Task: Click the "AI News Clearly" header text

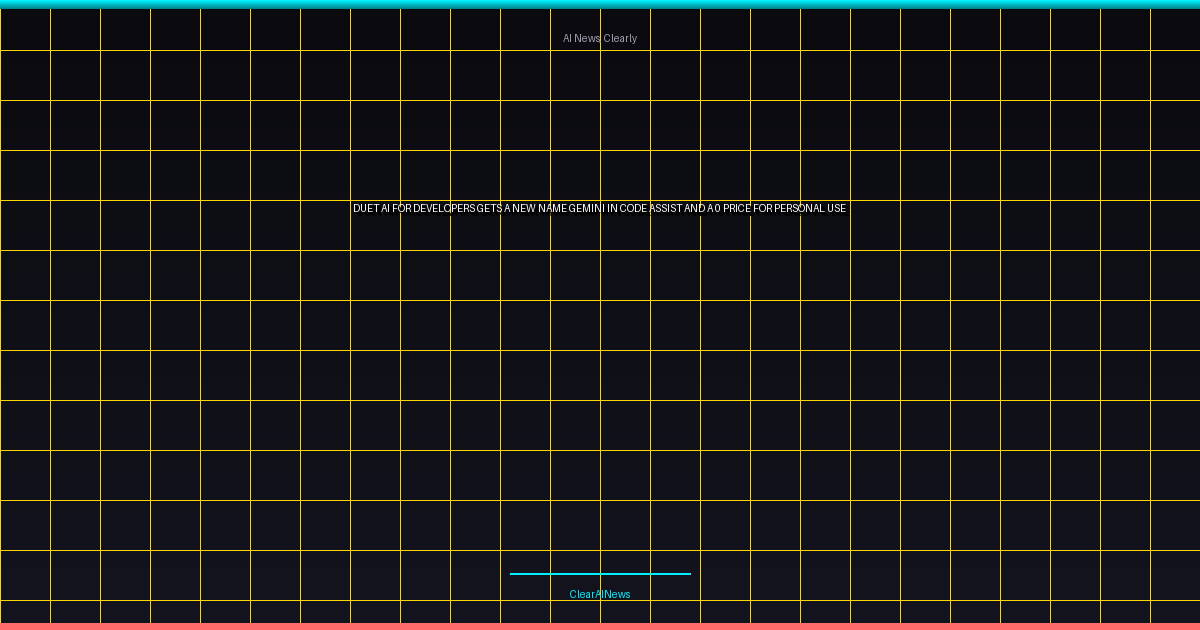Action: click(600, 39)
